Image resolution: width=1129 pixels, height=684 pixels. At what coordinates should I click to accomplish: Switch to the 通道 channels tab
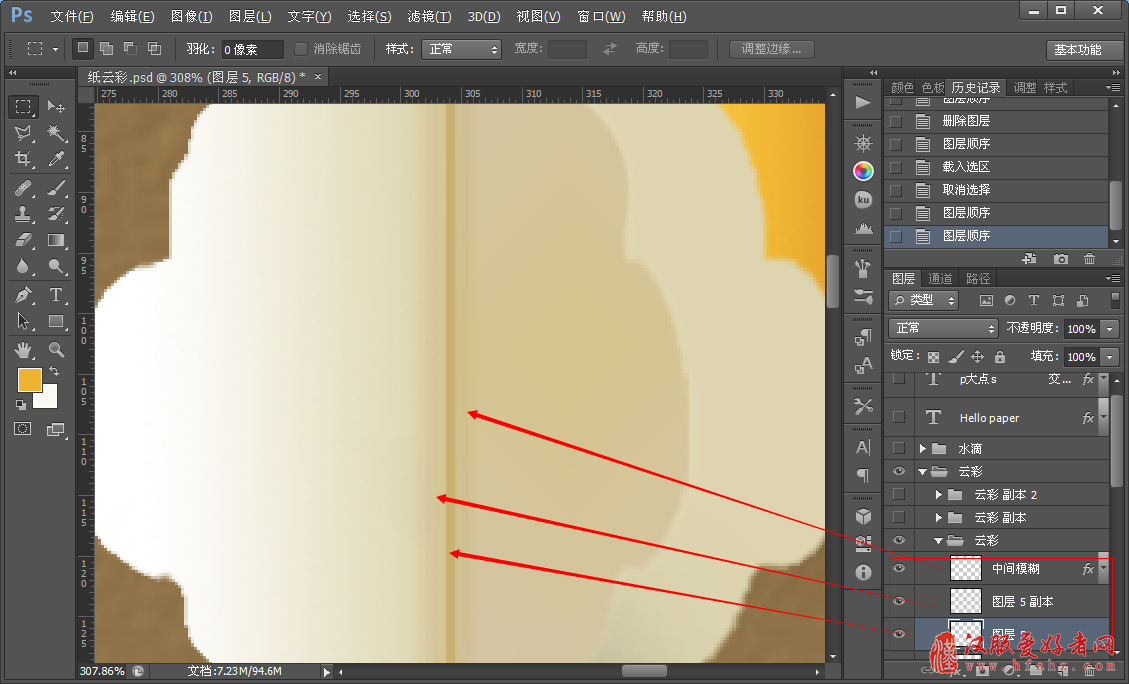click(x=940, y=278)
